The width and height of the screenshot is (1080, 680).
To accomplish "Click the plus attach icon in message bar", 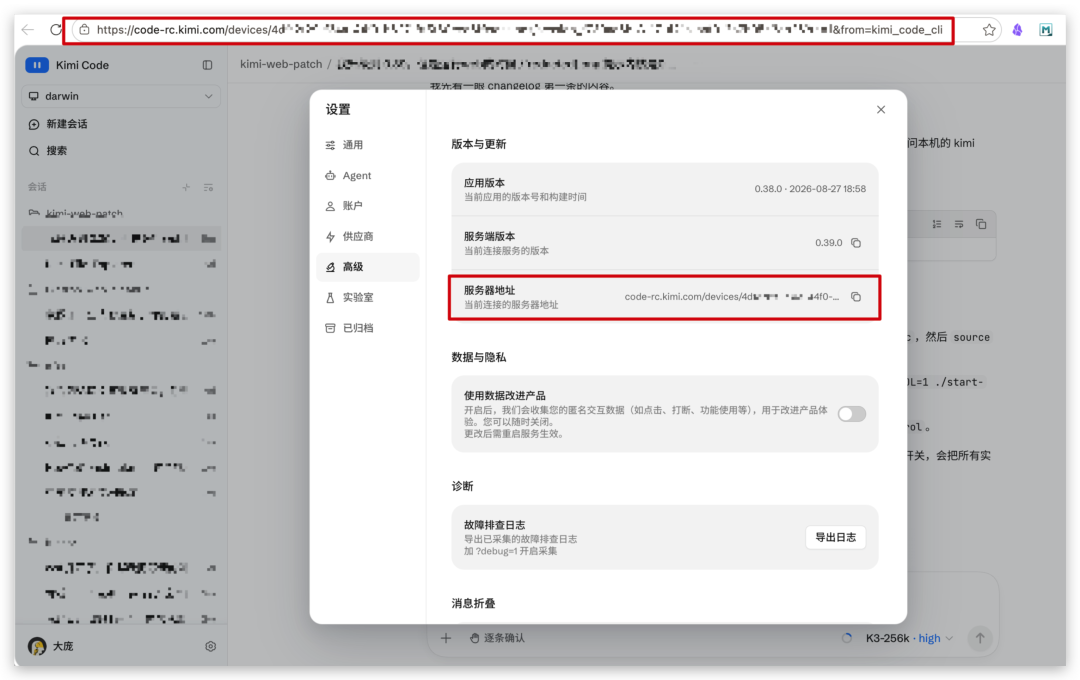I will tap(446, 638).
